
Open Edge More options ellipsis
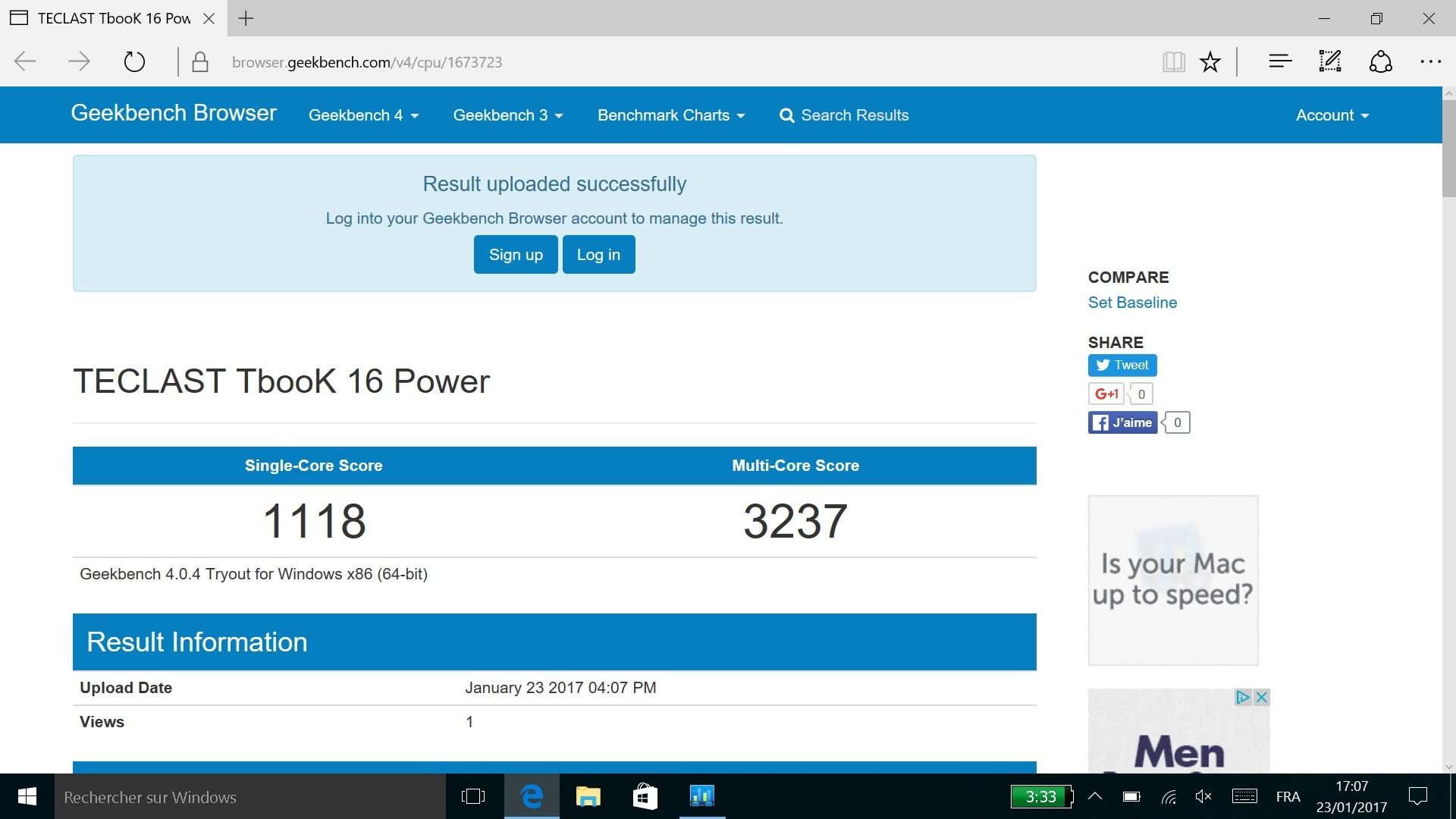tap(1430, 61)
